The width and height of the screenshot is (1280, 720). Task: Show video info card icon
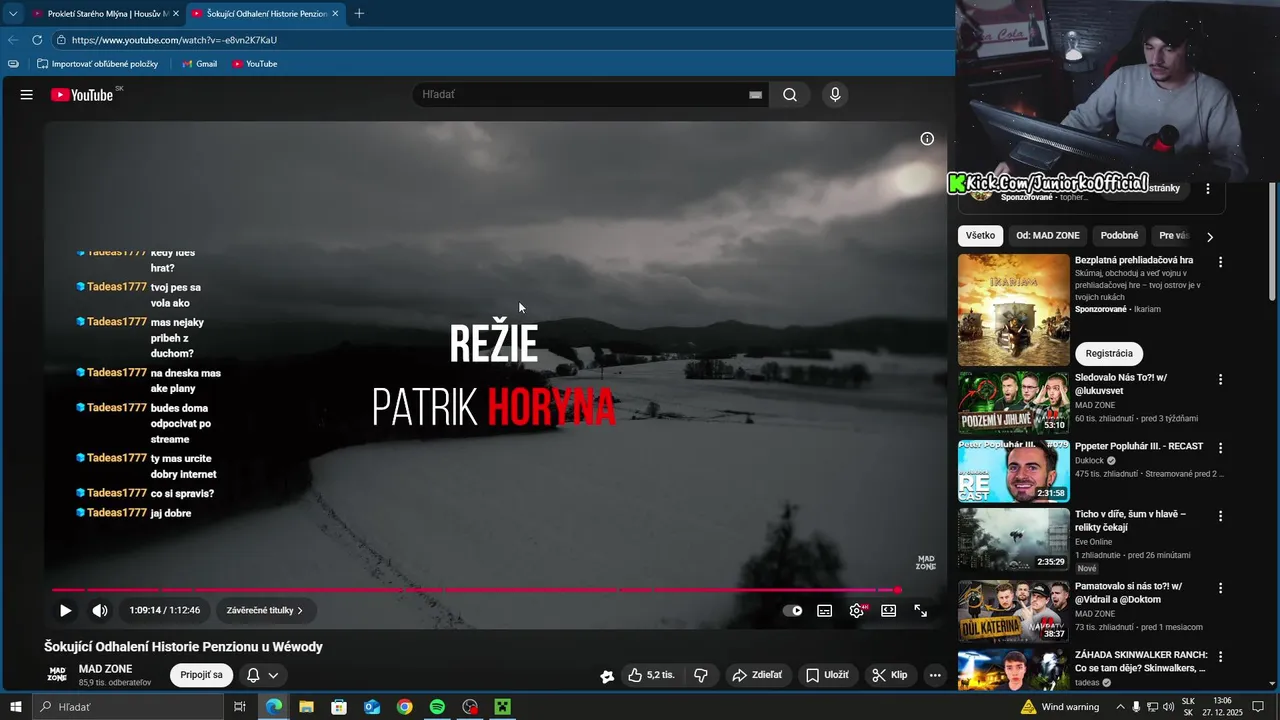tap(927, 139)
